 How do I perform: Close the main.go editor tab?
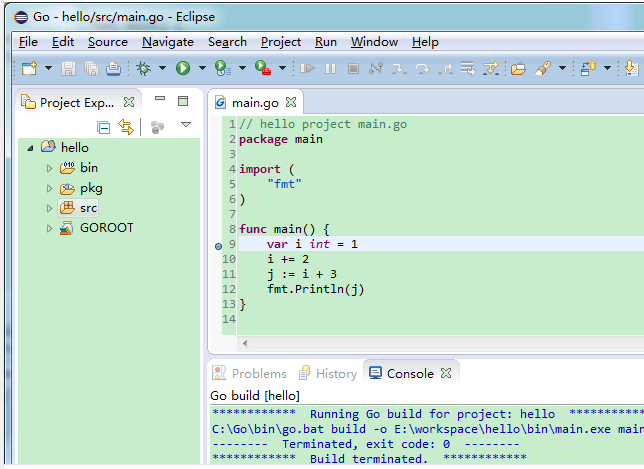[291, 102]
